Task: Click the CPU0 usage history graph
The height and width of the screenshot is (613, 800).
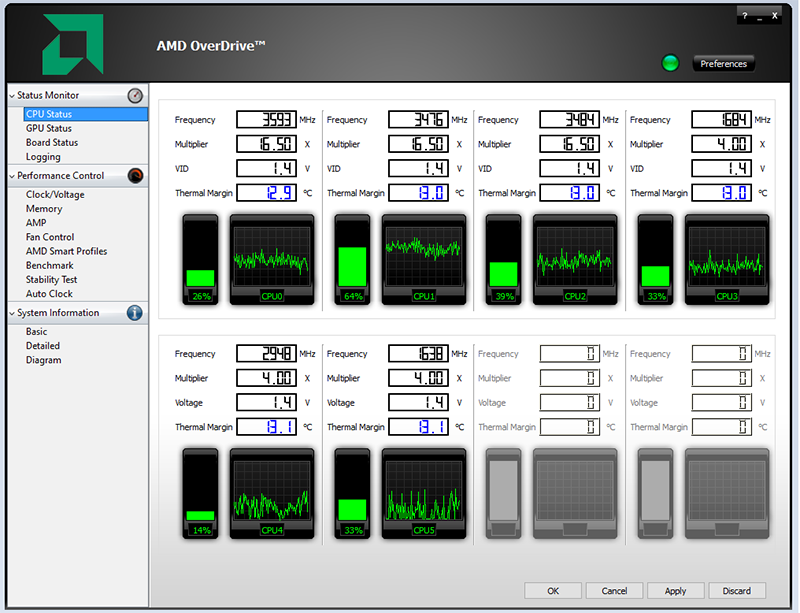Action: point(270,258)
